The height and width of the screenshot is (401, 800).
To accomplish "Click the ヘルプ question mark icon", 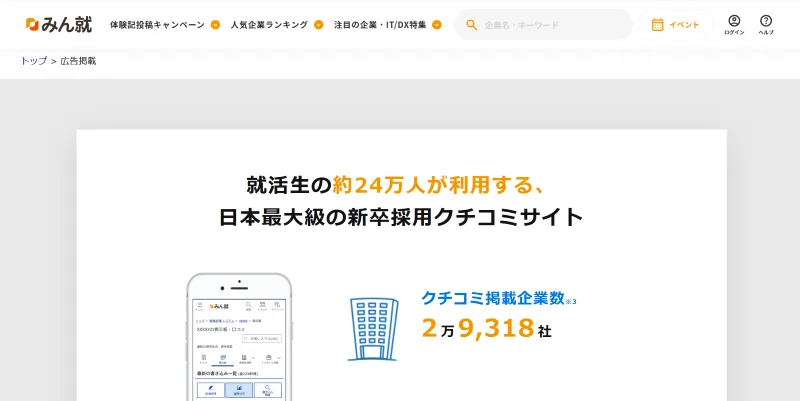I will [x=766, y=21].
